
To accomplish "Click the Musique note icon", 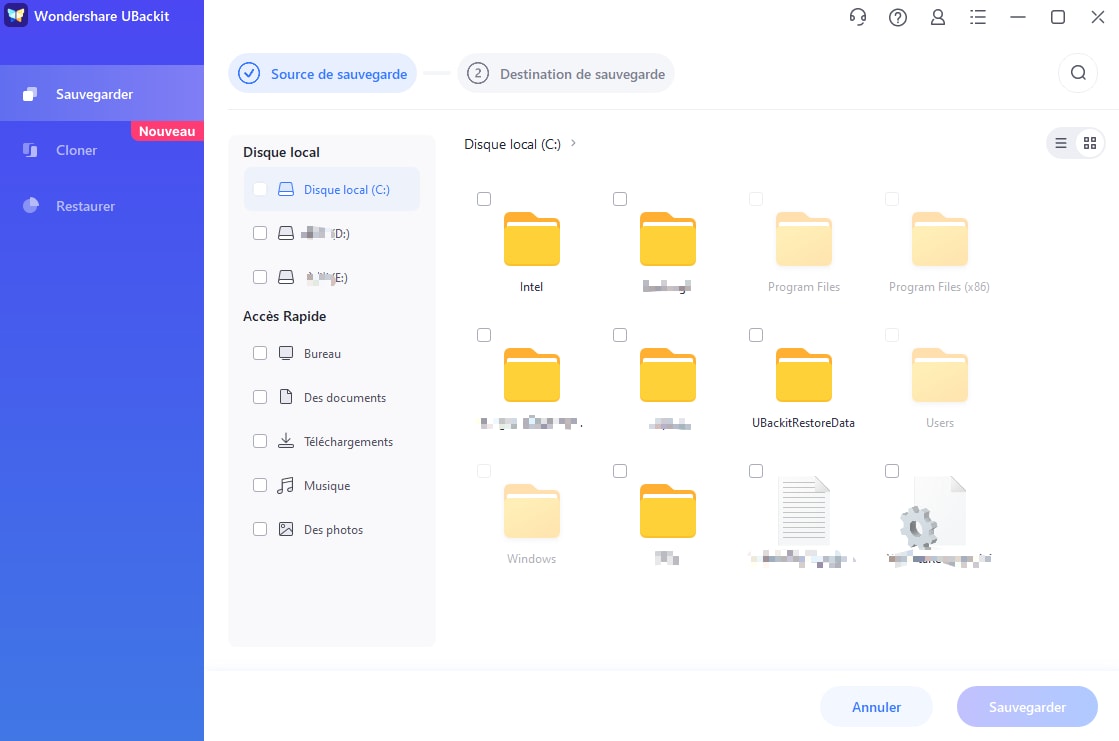I will coord(286,485).
